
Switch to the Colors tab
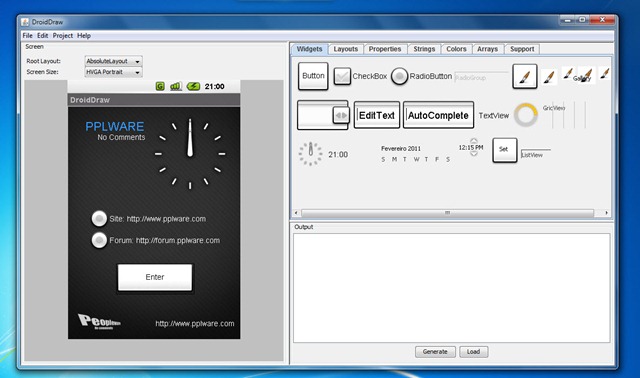tap(456, 49)
